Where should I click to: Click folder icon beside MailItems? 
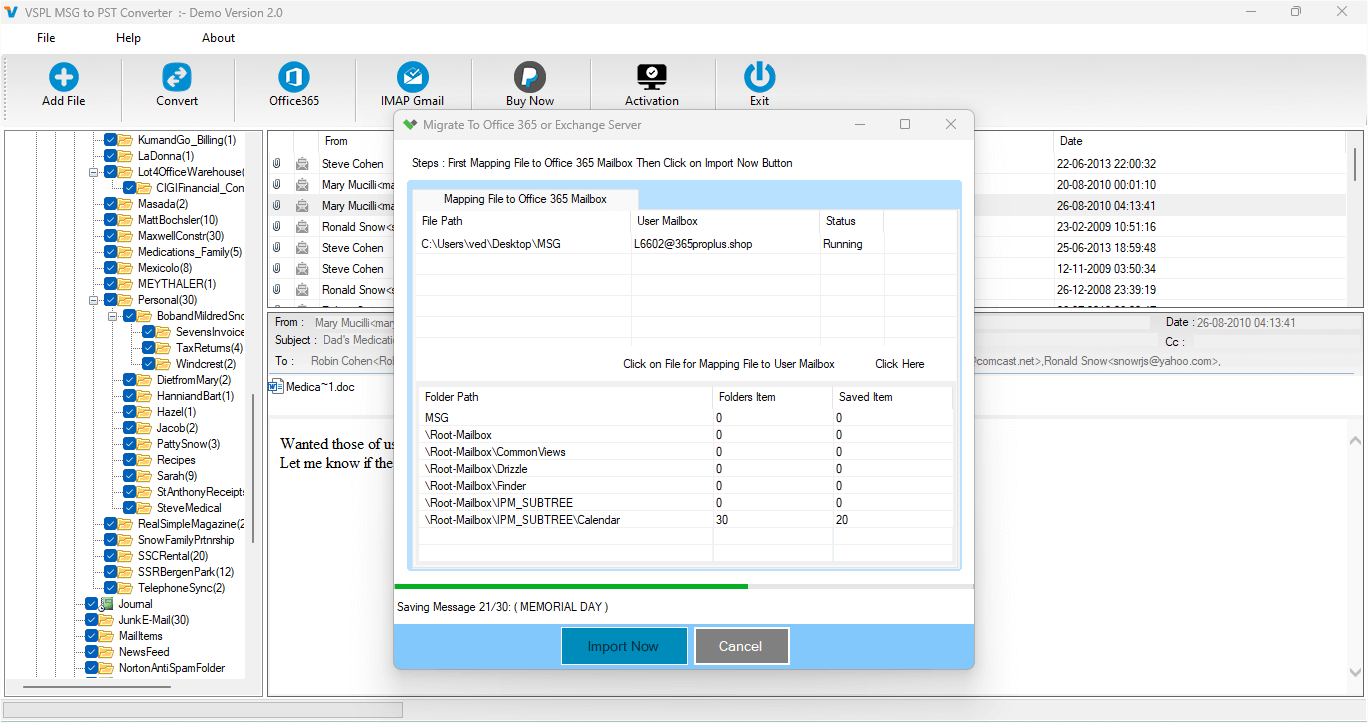tap(107, 636)
